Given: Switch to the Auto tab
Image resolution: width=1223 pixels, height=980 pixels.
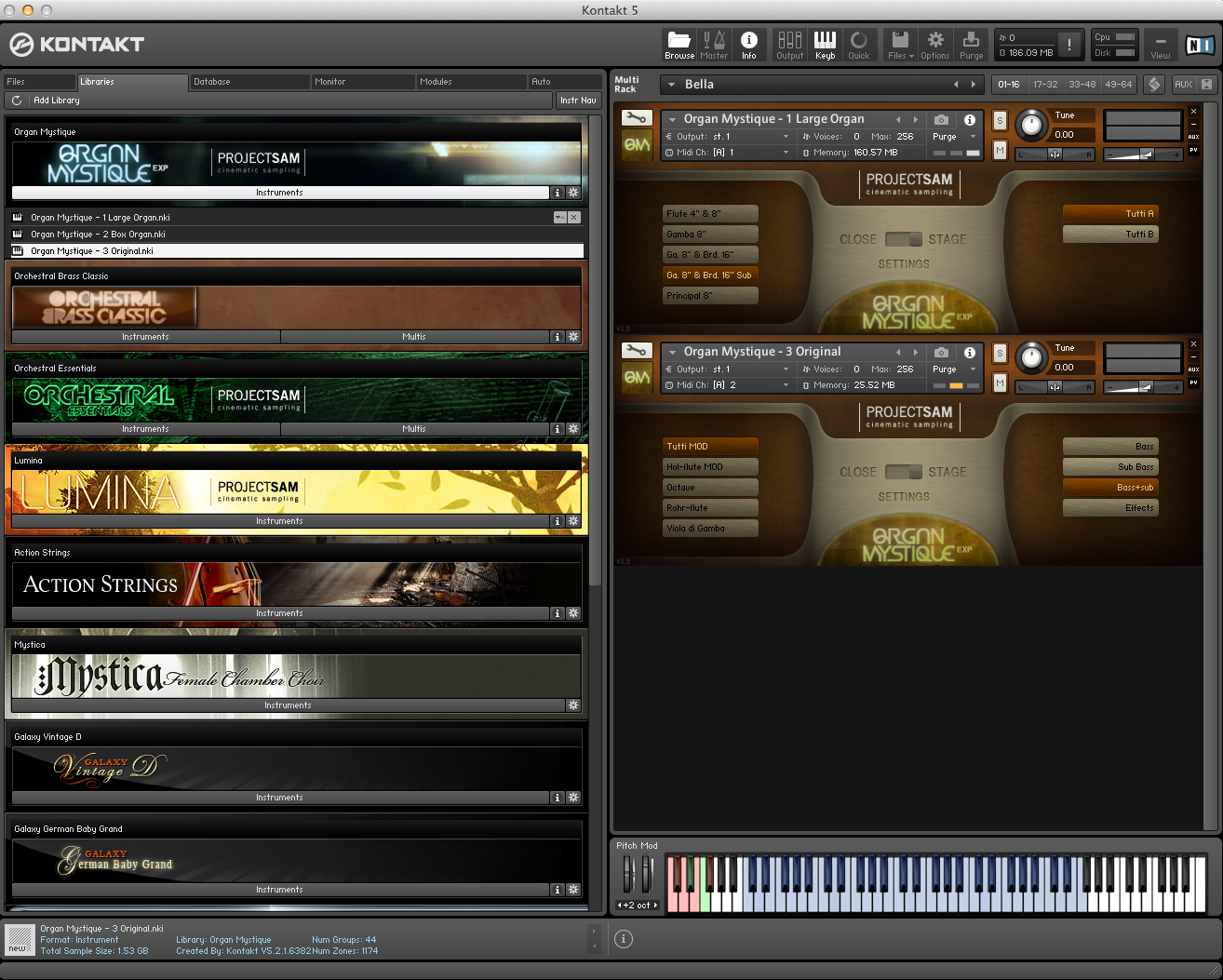Looking at the screenshot, I should (x=565, y=82).
